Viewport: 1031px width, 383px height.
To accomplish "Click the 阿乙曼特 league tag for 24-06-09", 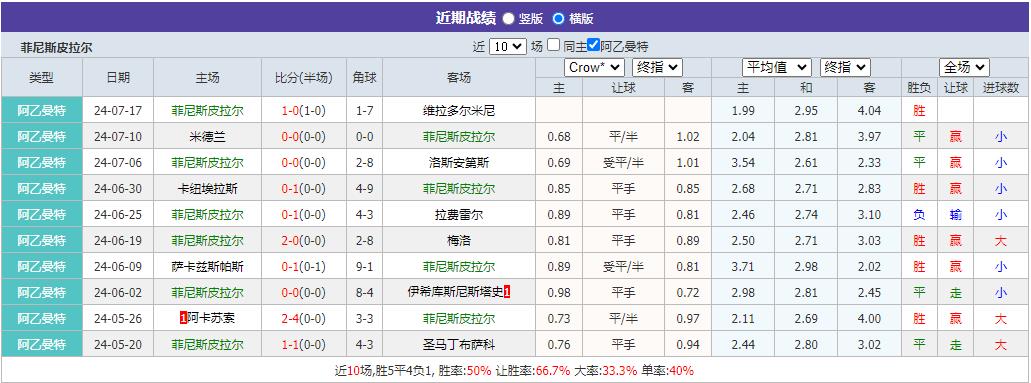I will 41,267.
